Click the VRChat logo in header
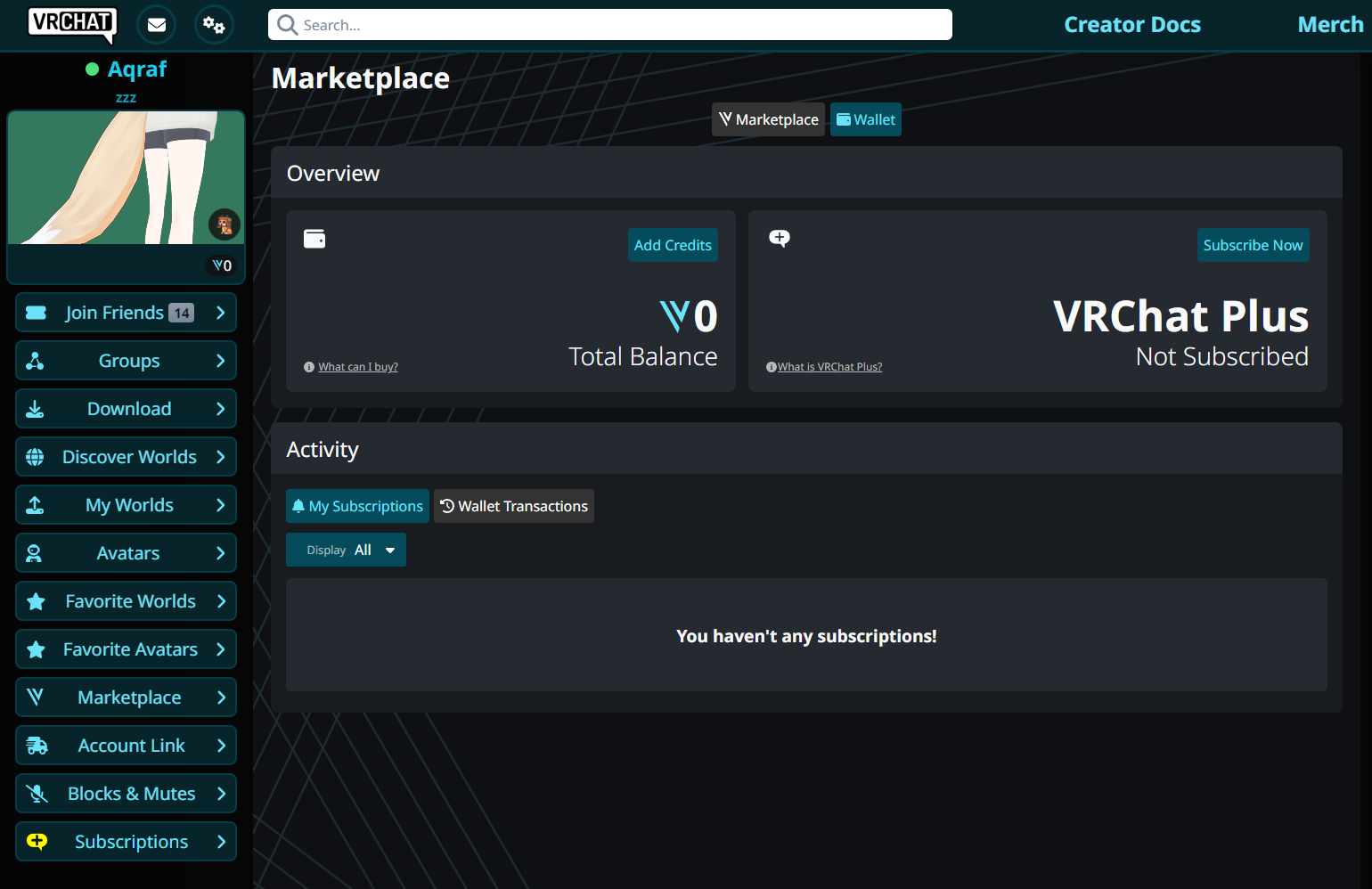 71,24
